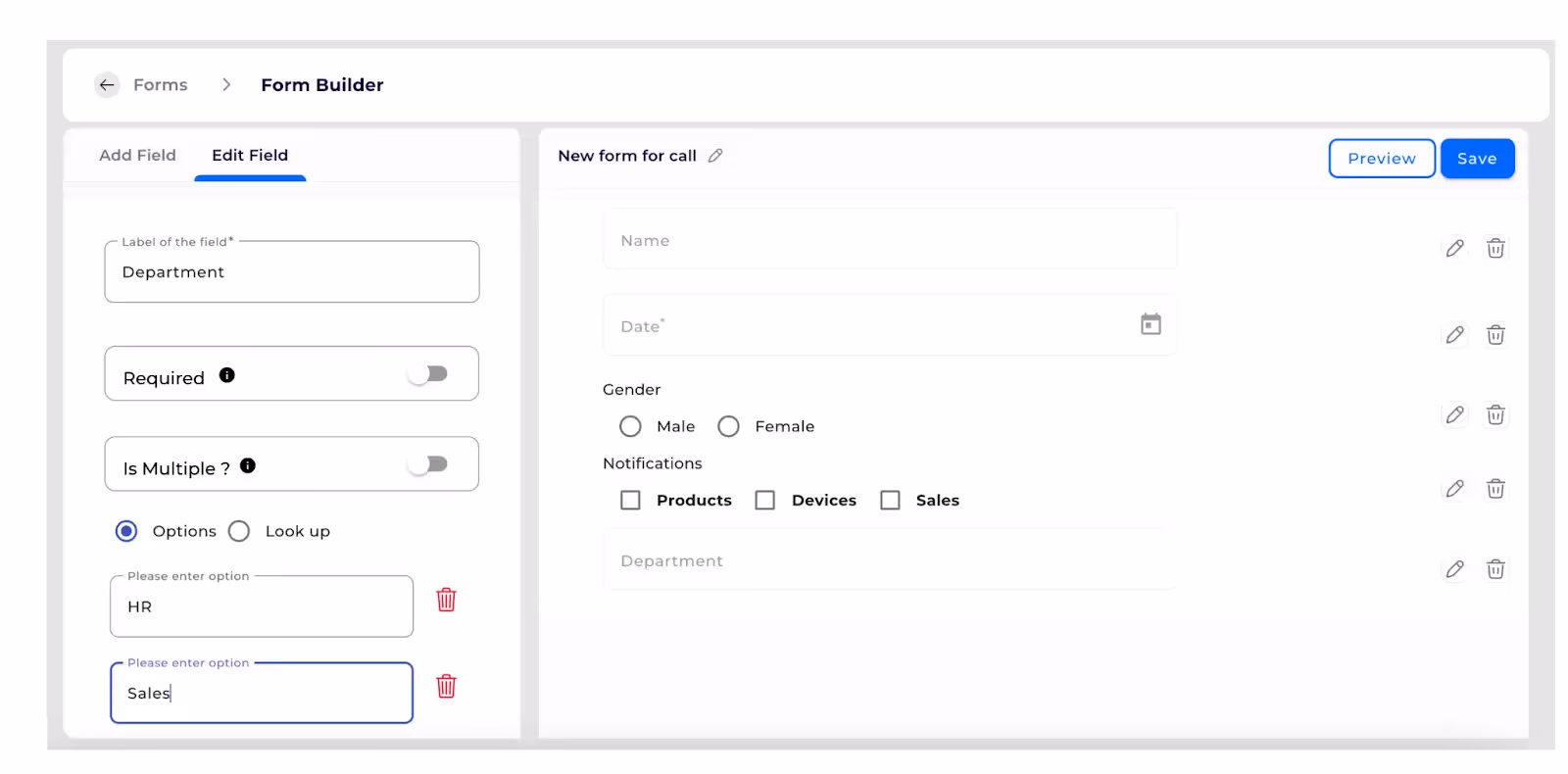Image resolution: width=1568 pixels, height=774 pixels.
Task: Select the Options radio button
Action: coord(126,531)
